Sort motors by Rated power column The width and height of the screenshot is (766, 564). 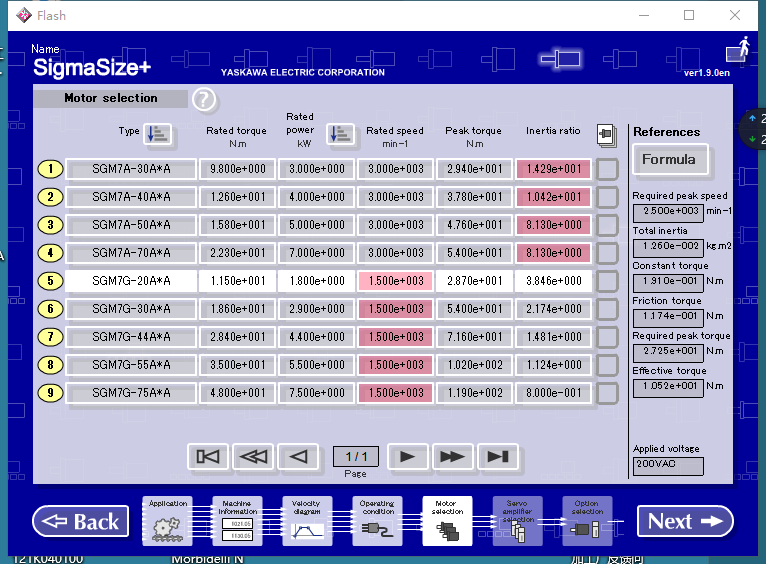340,133
